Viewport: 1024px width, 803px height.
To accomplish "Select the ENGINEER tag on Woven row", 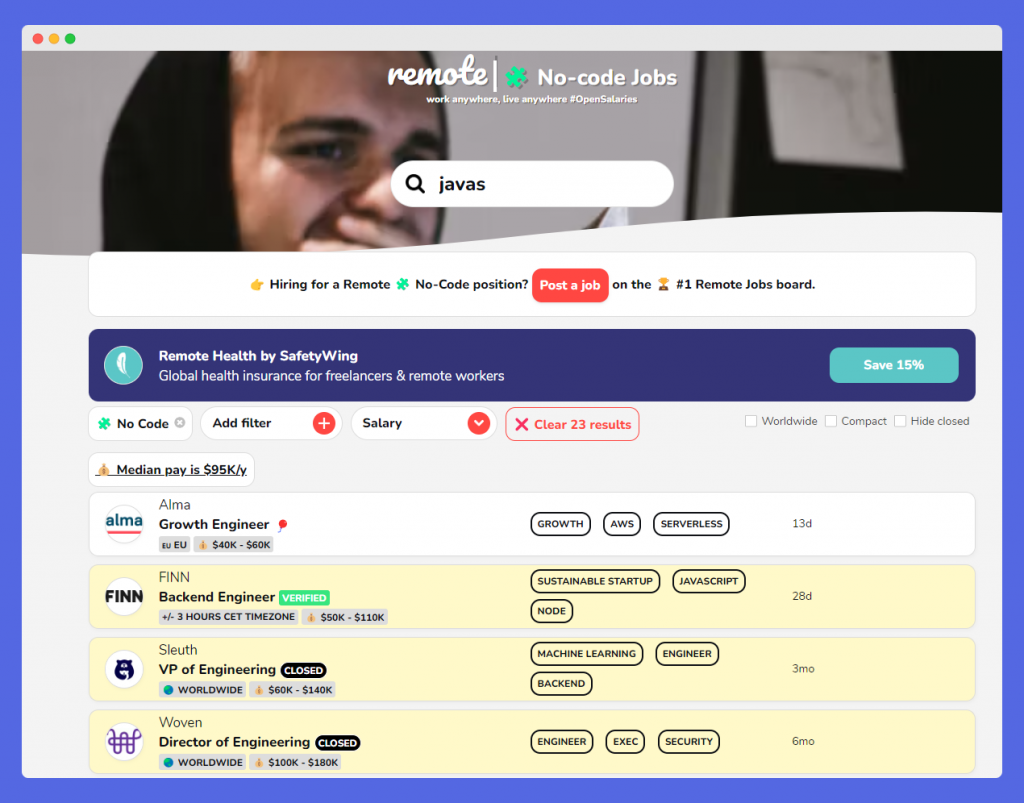I will [x=562, y=742].
